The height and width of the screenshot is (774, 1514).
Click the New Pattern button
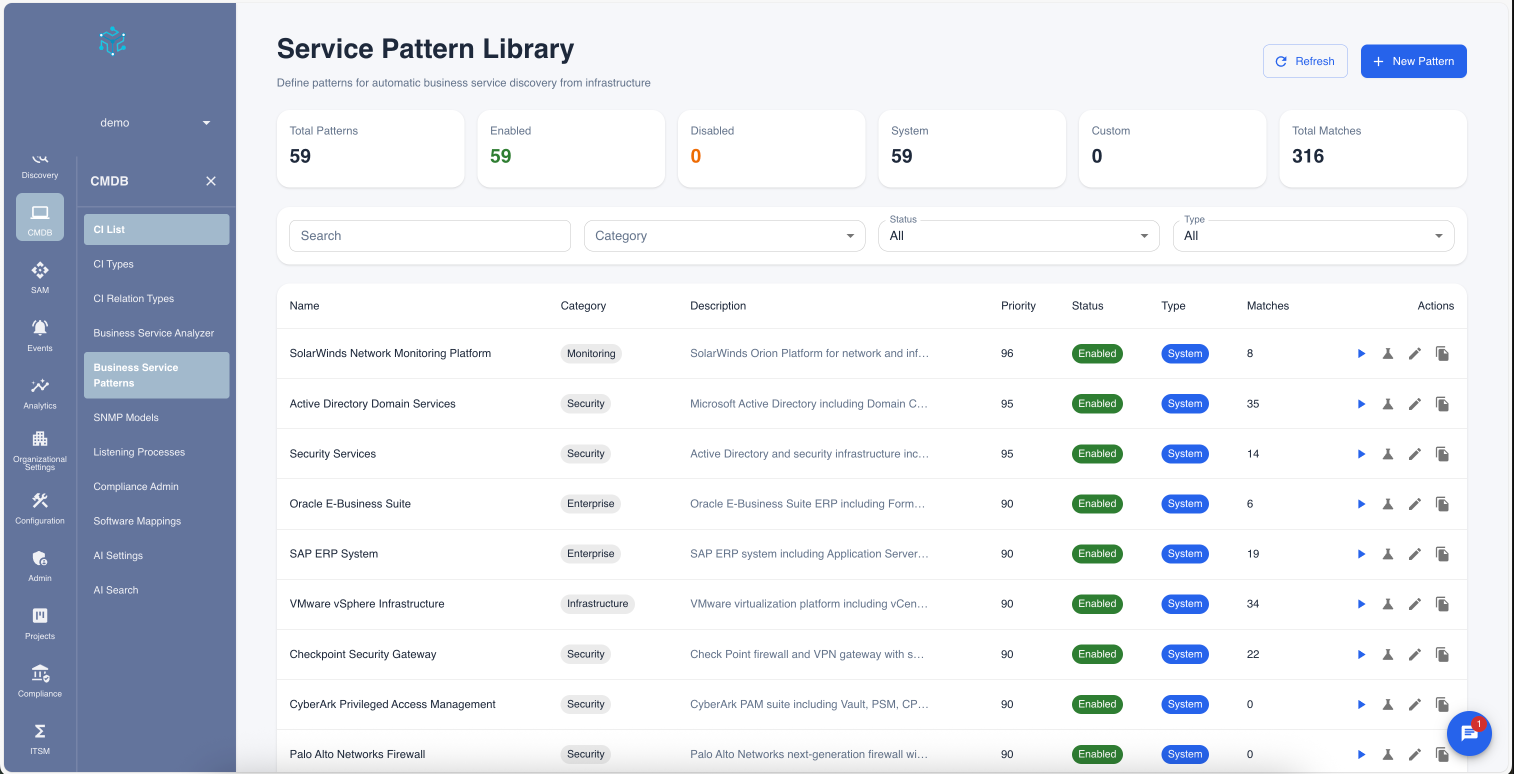(x=1413, y=61)
